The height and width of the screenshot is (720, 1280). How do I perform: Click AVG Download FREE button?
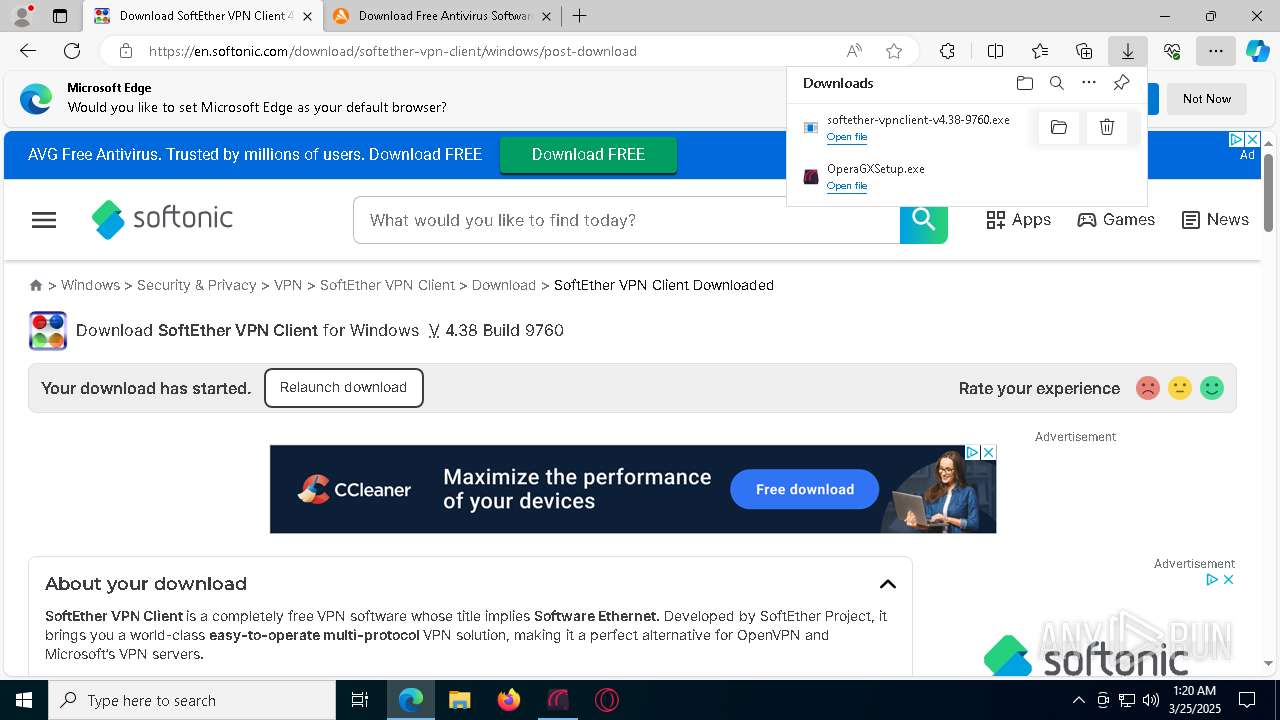click(588, 155)
